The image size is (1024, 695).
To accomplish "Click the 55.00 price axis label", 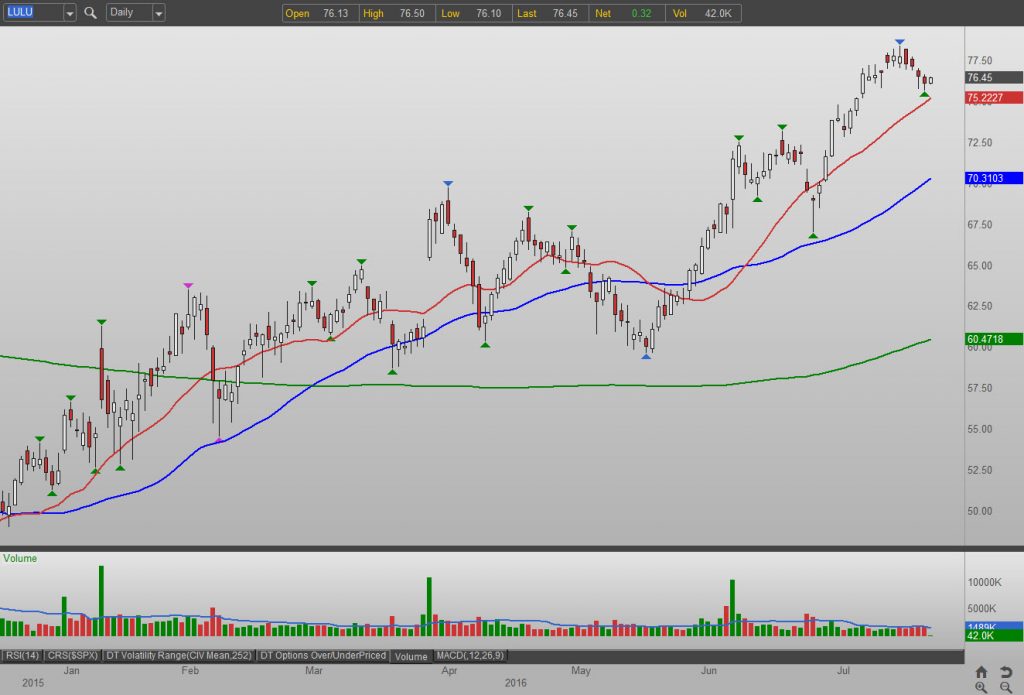I will click(980, 429).
